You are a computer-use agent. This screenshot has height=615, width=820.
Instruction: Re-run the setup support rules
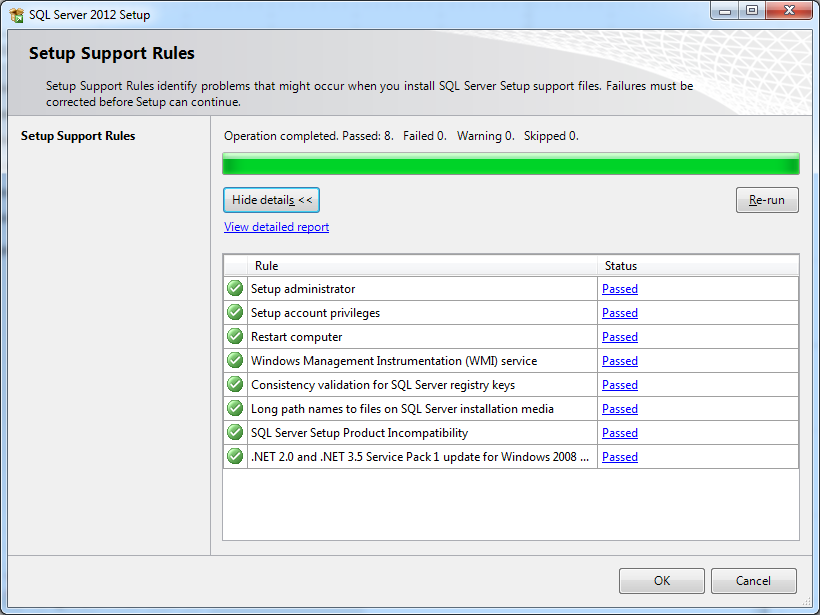click(x=767, y=200)
